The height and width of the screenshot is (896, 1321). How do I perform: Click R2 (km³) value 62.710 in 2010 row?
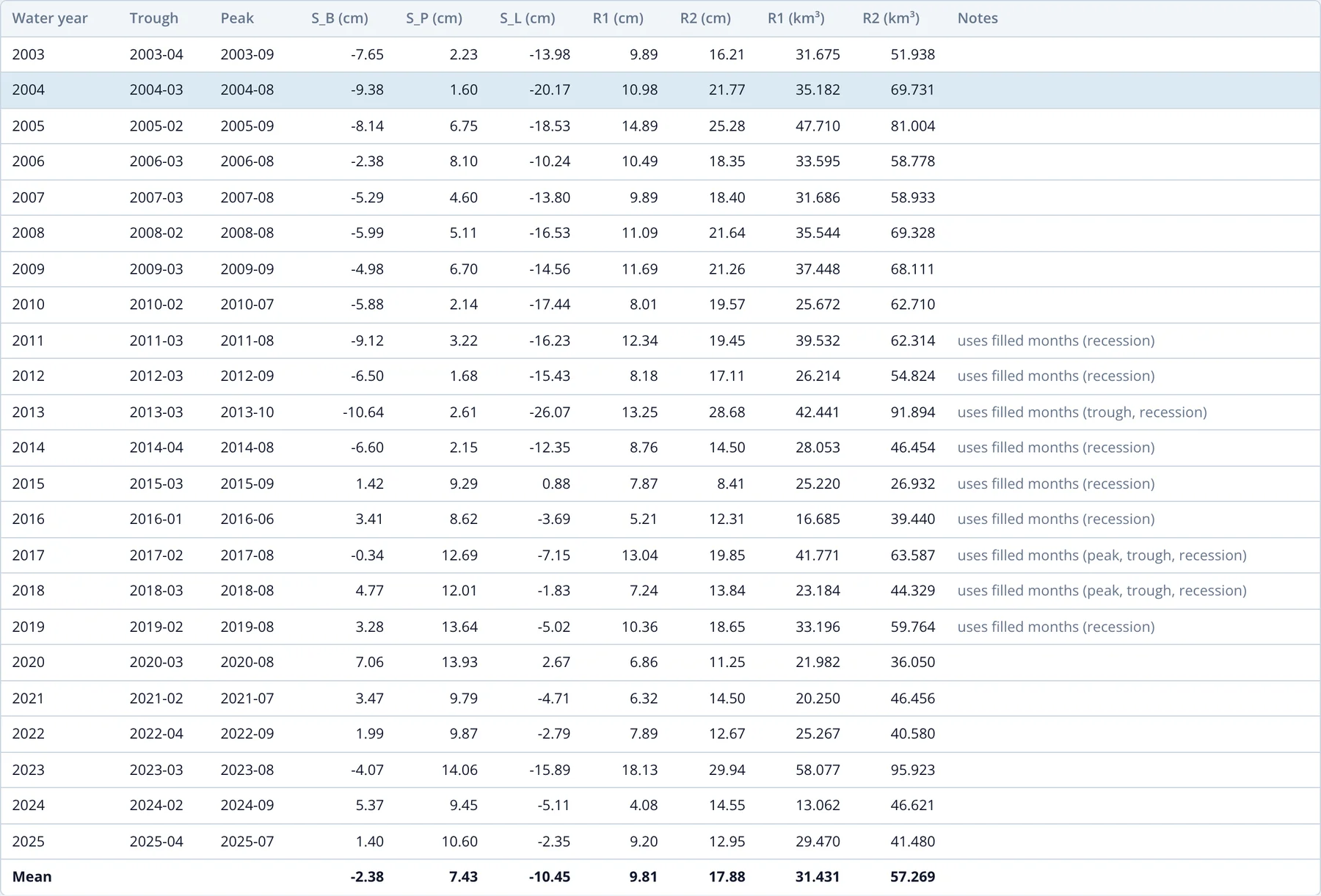pos(913,305)
